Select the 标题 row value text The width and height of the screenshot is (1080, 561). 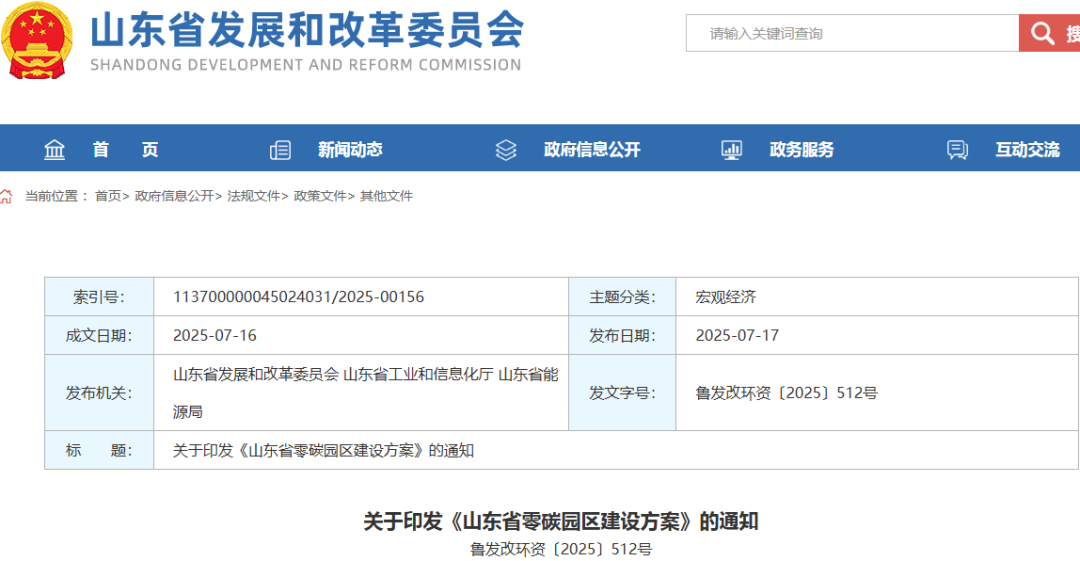tap(324, 451)
